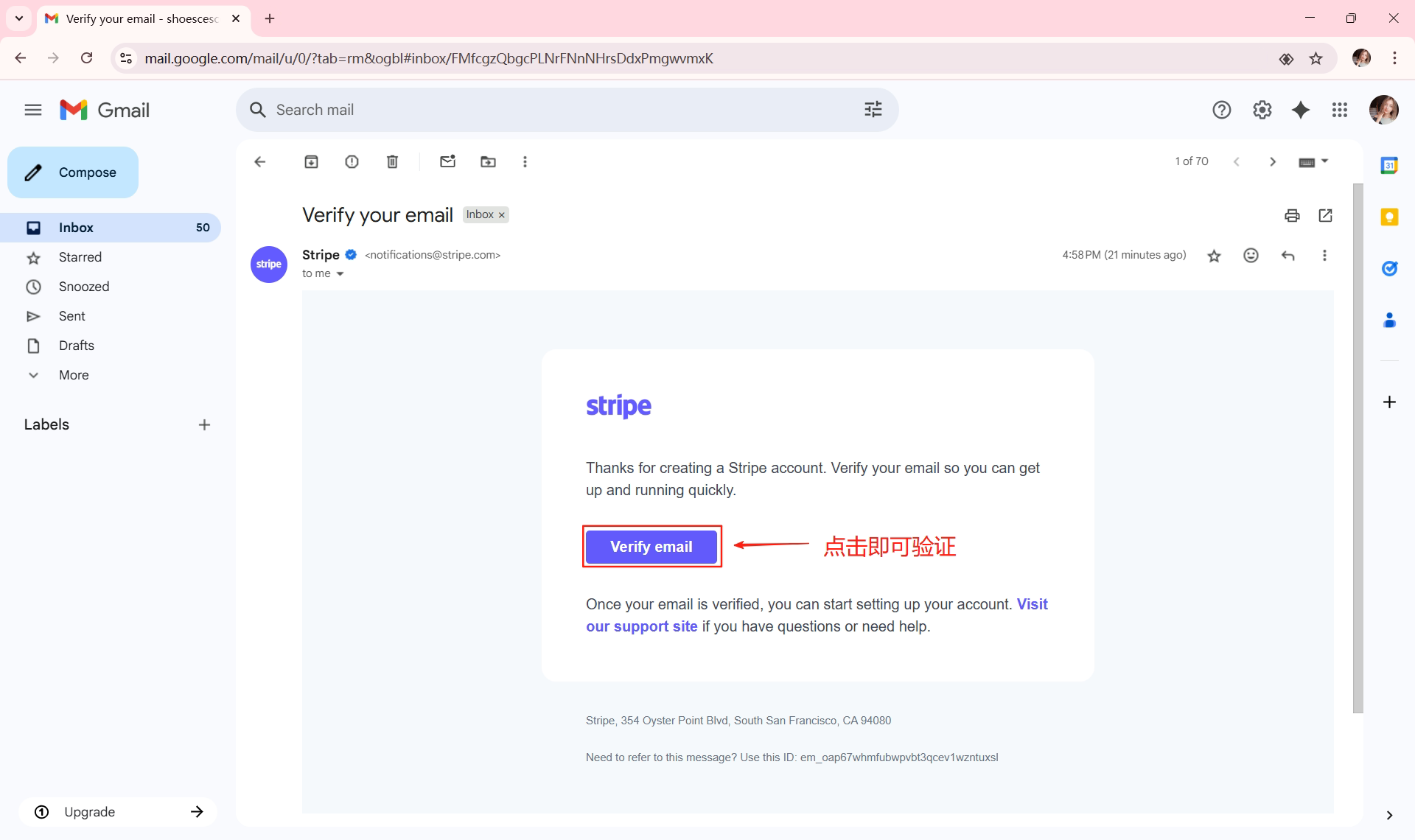
Task: Open the Starred label
Action: pos(81,257)
